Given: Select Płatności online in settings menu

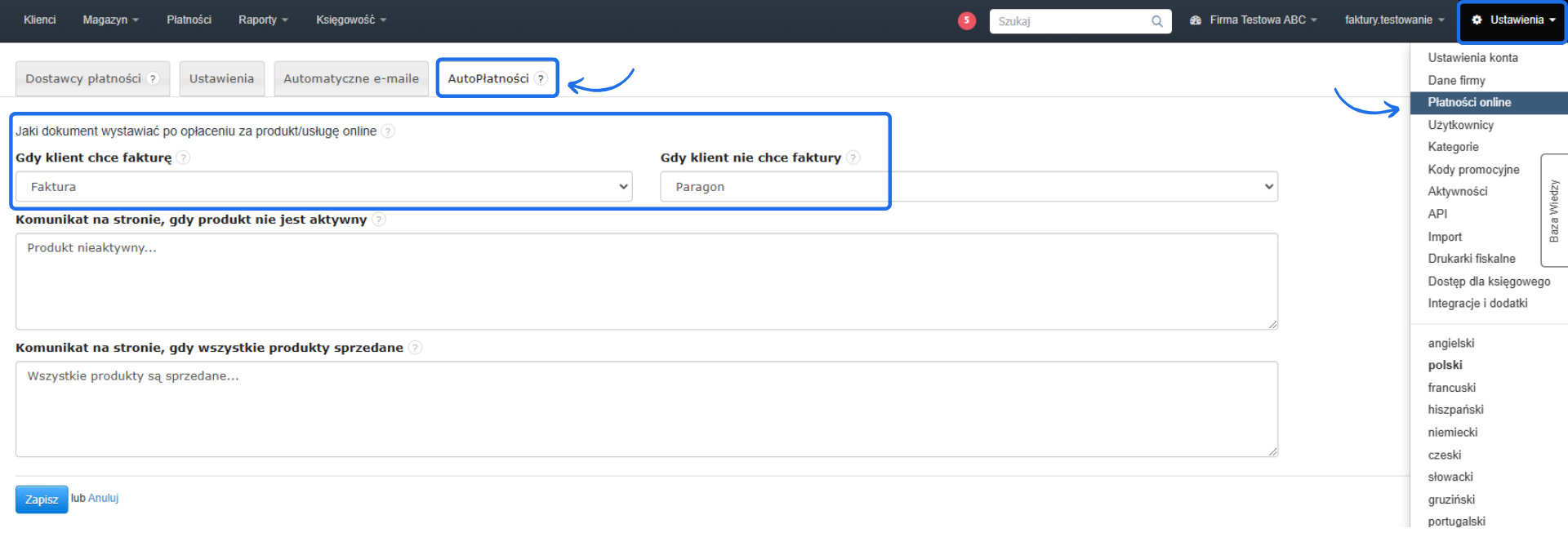Looking at the screenshot, I should coord(1469,102).
